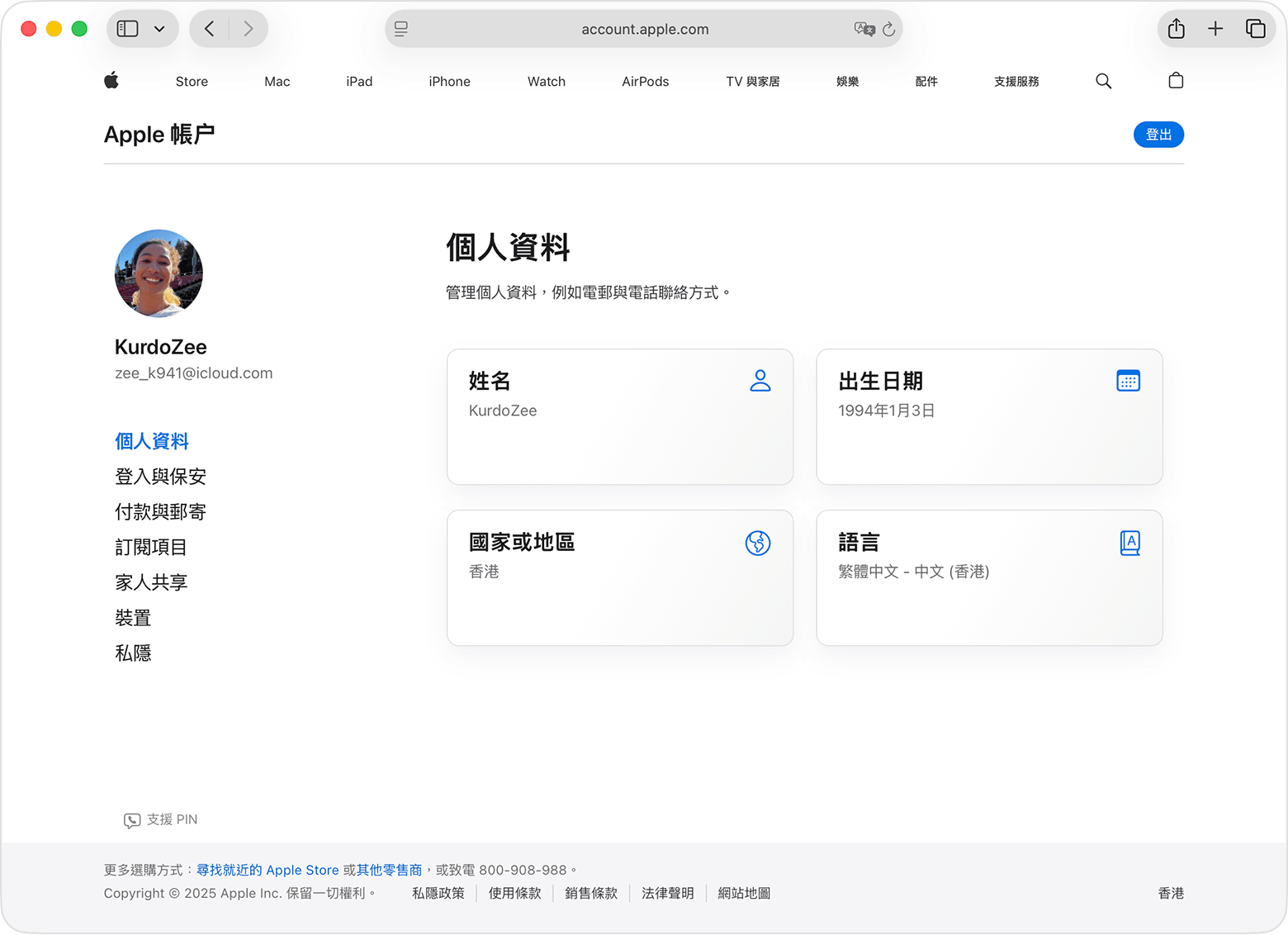Select 私隱 in the sidebar
The image size is (1288, 935).
click(x=133, y=653)
